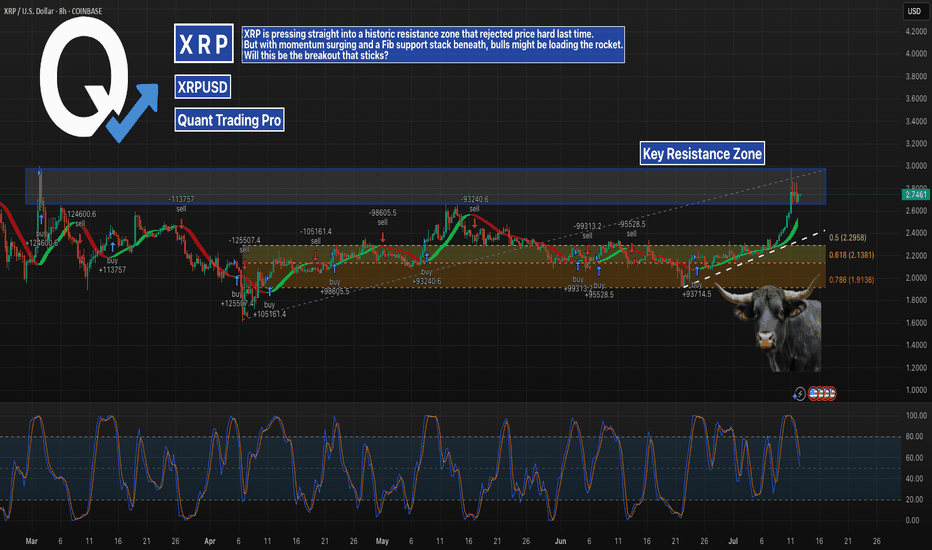Click the 4.2000 price scale value

pos(916,32)
